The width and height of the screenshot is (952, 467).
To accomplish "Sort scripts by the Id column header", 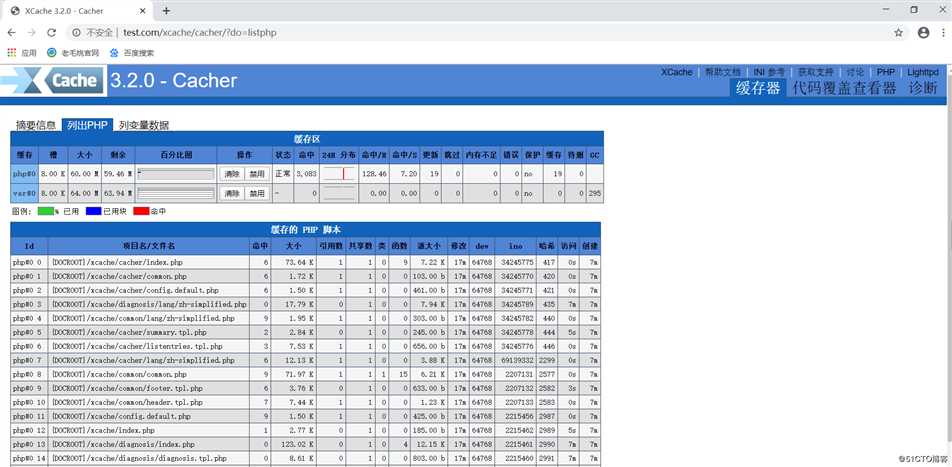I will pos(29,246).
